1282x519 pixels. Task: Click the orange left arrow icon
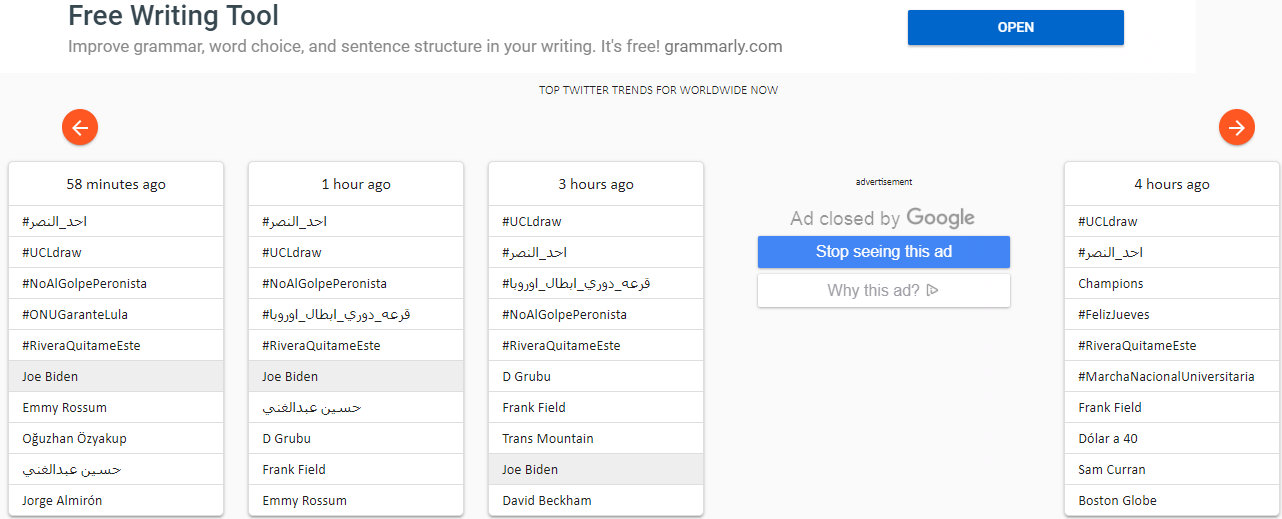(x=80, y=127)
